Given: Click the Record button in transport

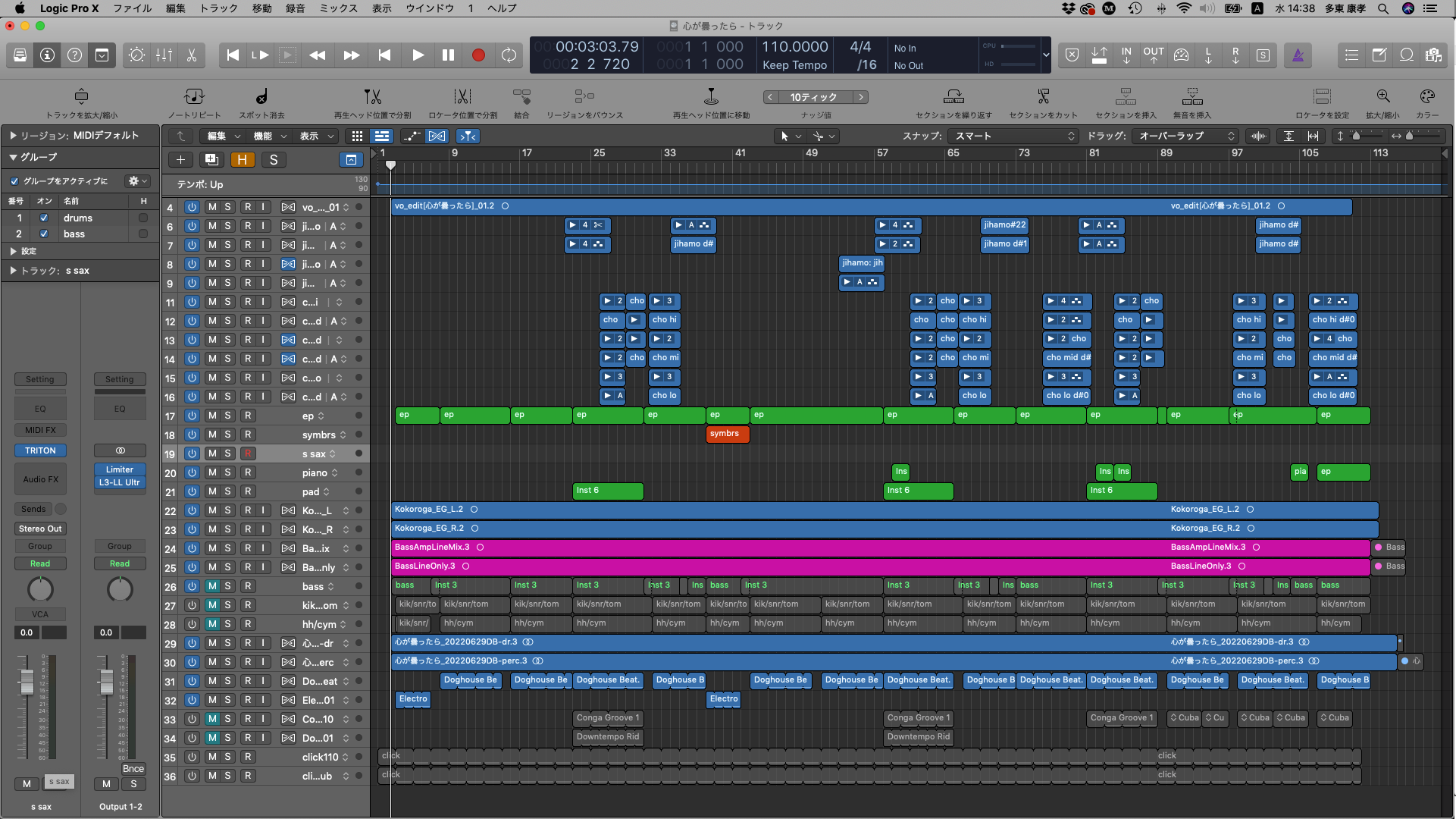Looking at the screenshot, I should pyautogui.click(x=478, y=55).
